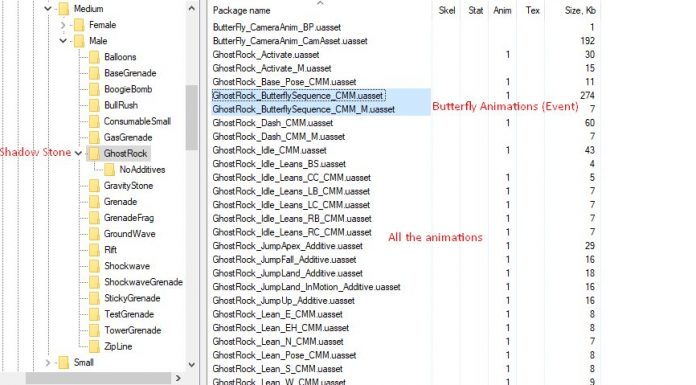
Task: Select the GasGrenade folder icon
Action: click(94, 138)
